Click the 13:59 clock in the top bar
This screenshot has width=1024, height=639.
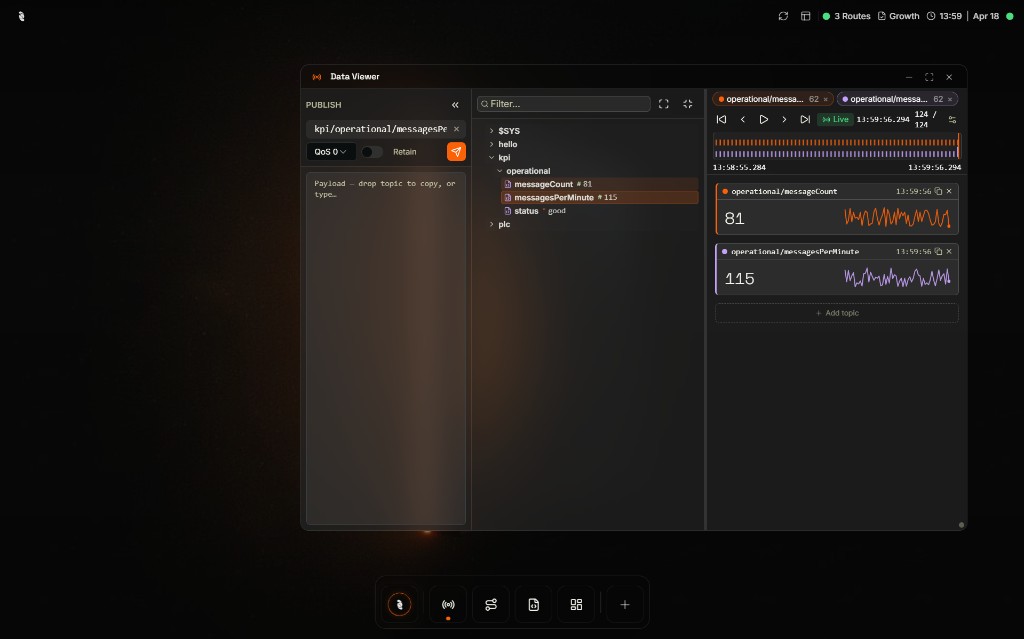click(x=944, y=16)
